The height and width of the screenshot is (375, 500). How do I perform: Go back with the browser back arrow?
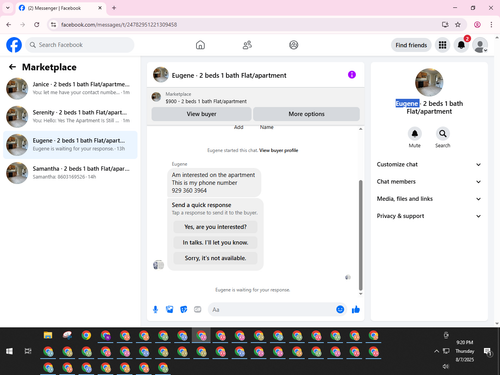9,24
